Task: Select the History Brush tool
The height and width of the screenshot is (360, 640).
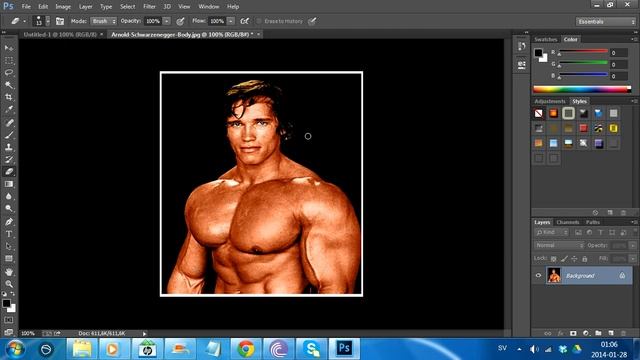Action: coord(9,159)
